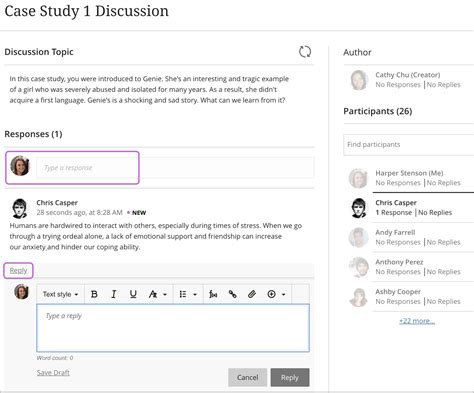Click the bulleted list icon
474x393 pixels.
click(x=183, y=294)
